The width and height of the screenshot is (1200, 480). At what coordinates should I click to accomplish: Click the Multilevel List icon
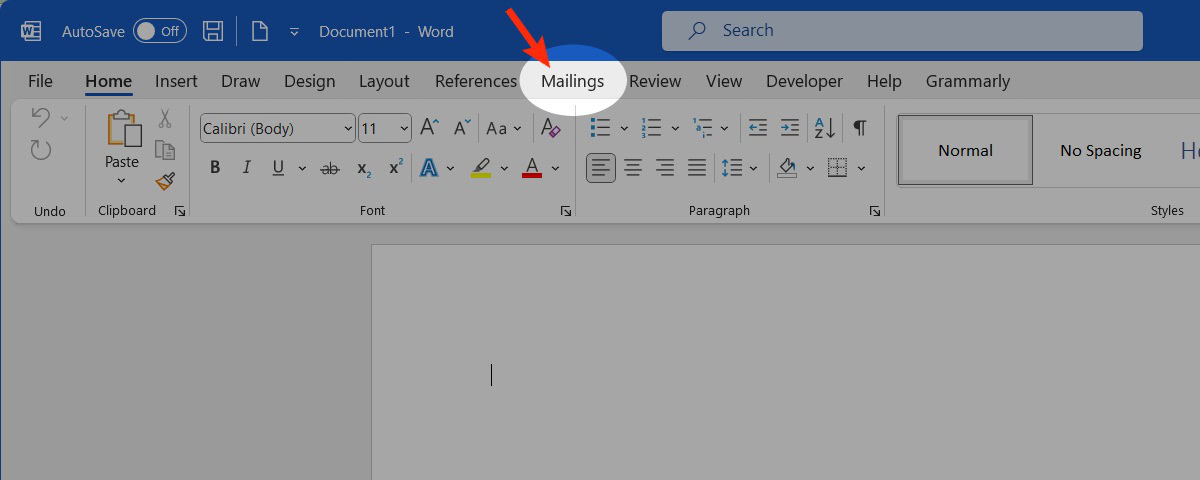click(703, 128)
